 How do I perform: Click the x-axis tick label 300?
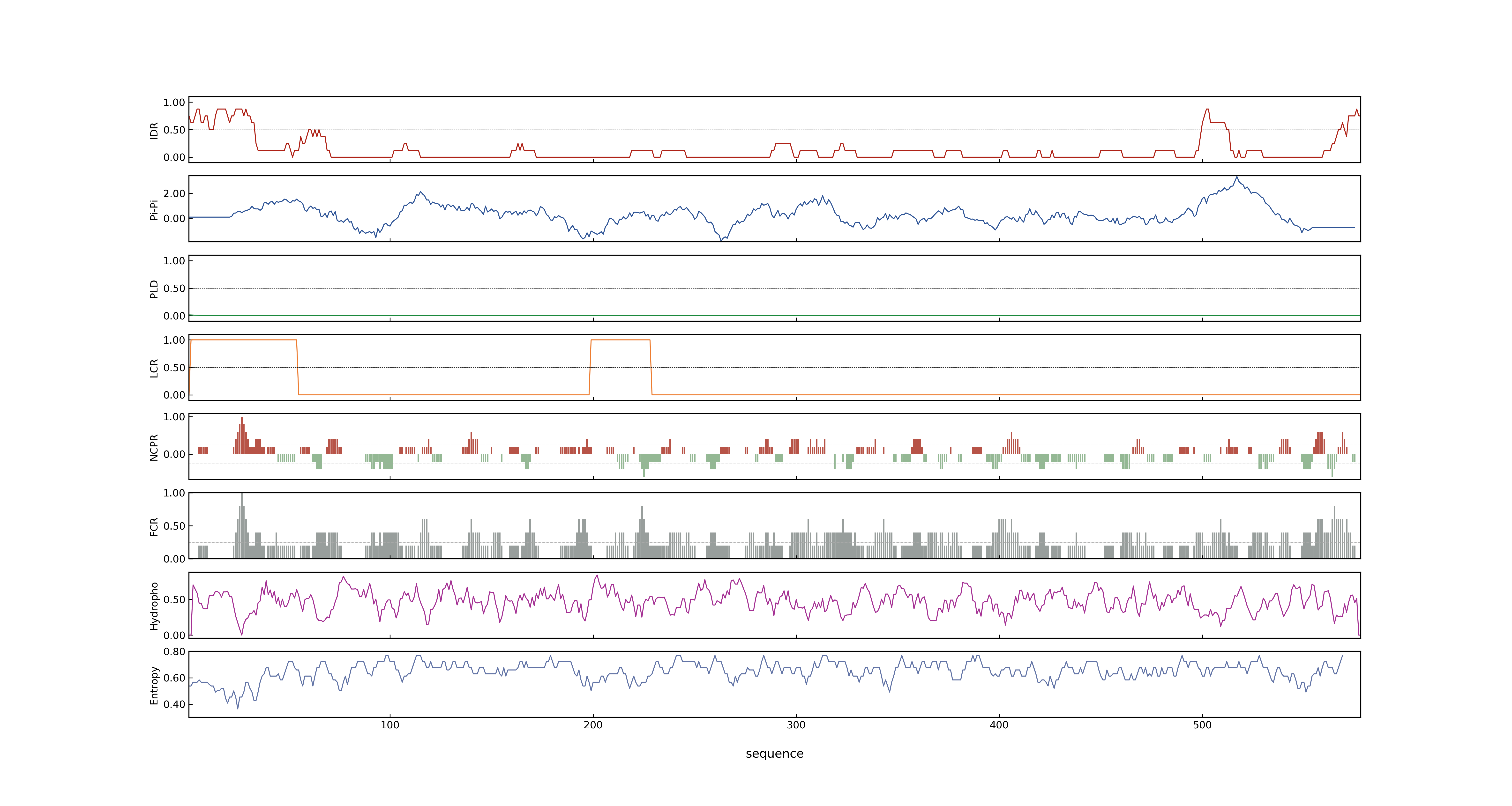tap(796, 725)
